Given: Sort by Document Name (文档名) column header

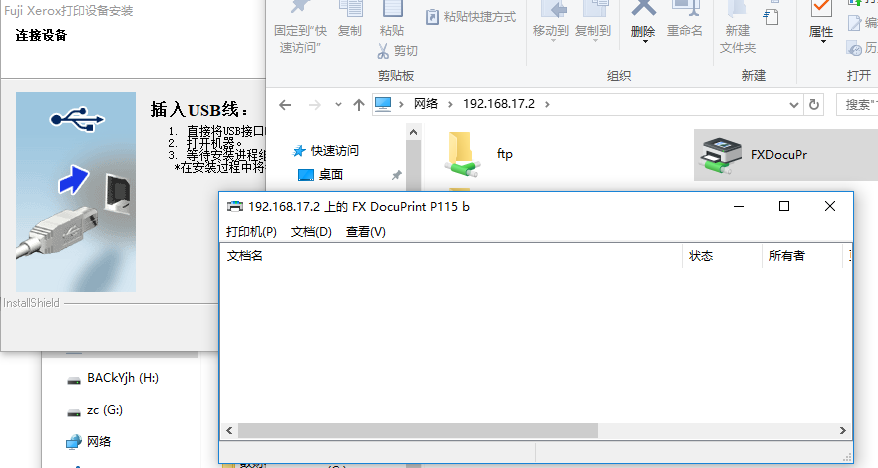Looking at the screenshot, I should 245,256.
